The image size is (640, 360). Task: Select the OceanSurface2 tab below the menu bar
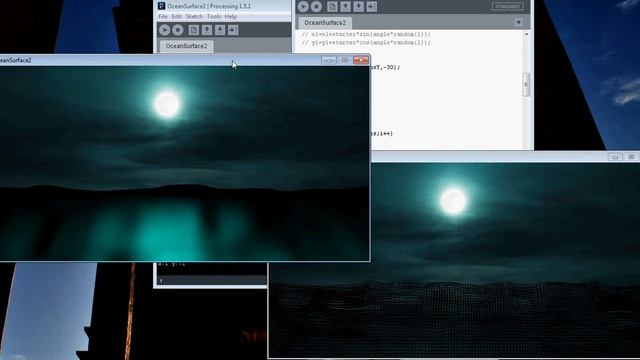pyautogui.click(x=187, y=46)
